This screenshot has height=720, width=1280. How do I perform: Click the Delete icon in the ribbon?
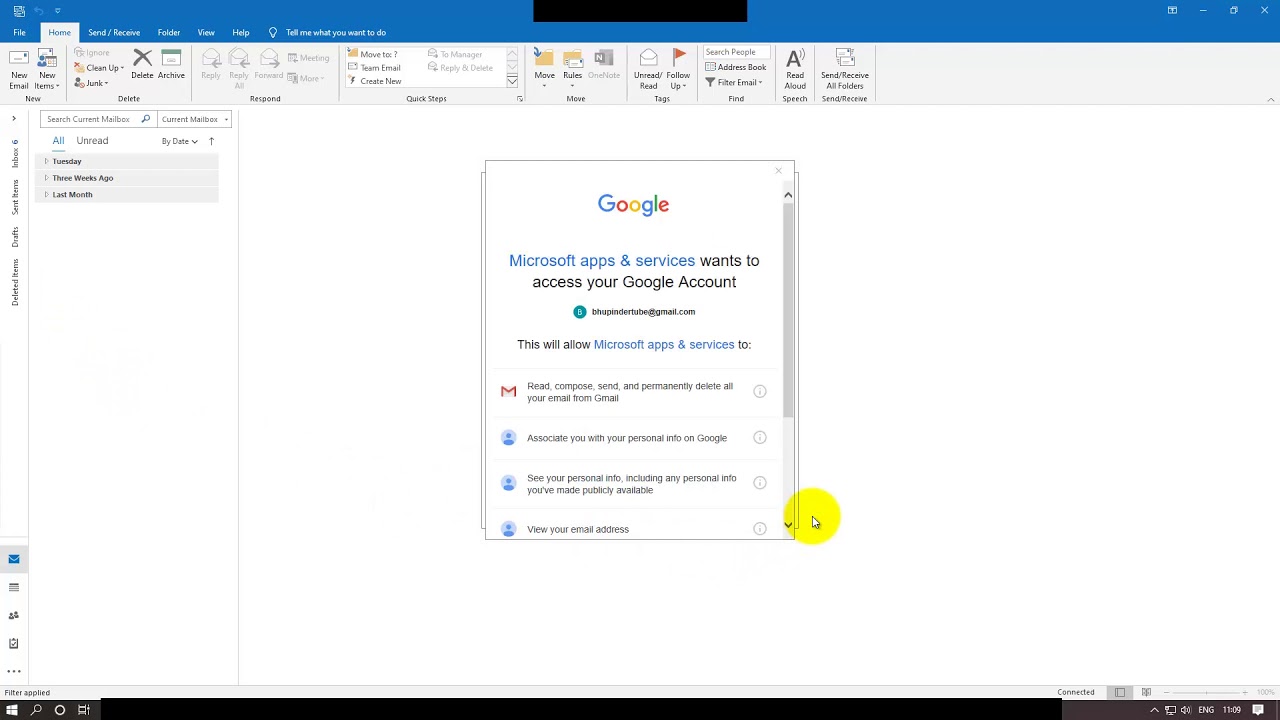point(142,64)
